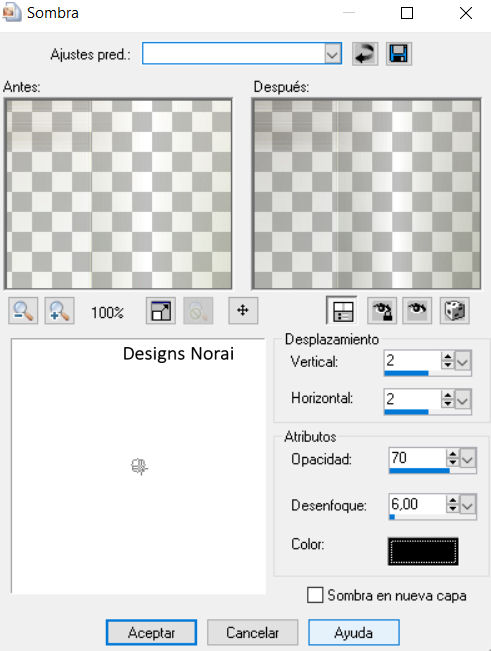Screen dimensions: 491x651
Task: Click the Aceptar button
Action: point(151,633)
